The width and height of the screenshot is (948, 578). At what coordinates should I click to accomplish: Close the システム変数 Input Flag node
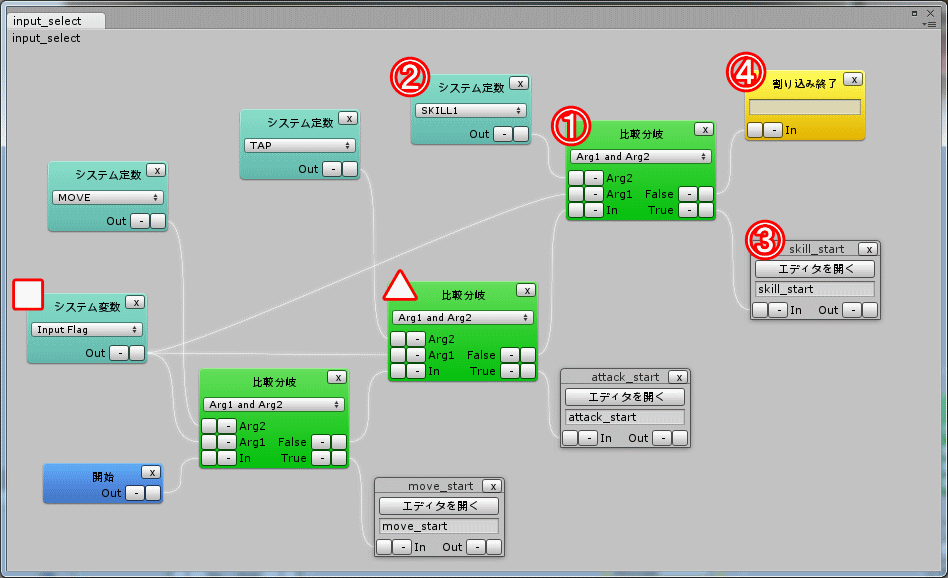[x=135, y=302]
